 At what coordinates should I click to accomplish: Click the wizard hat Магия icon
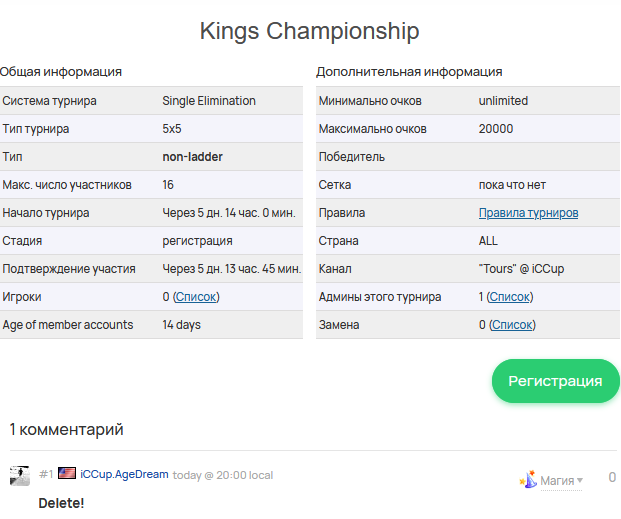click(x=528, y=479)
